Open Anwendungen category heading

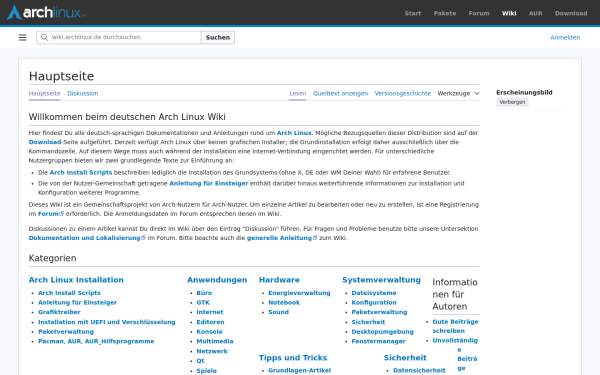click(x=217, y=280)
